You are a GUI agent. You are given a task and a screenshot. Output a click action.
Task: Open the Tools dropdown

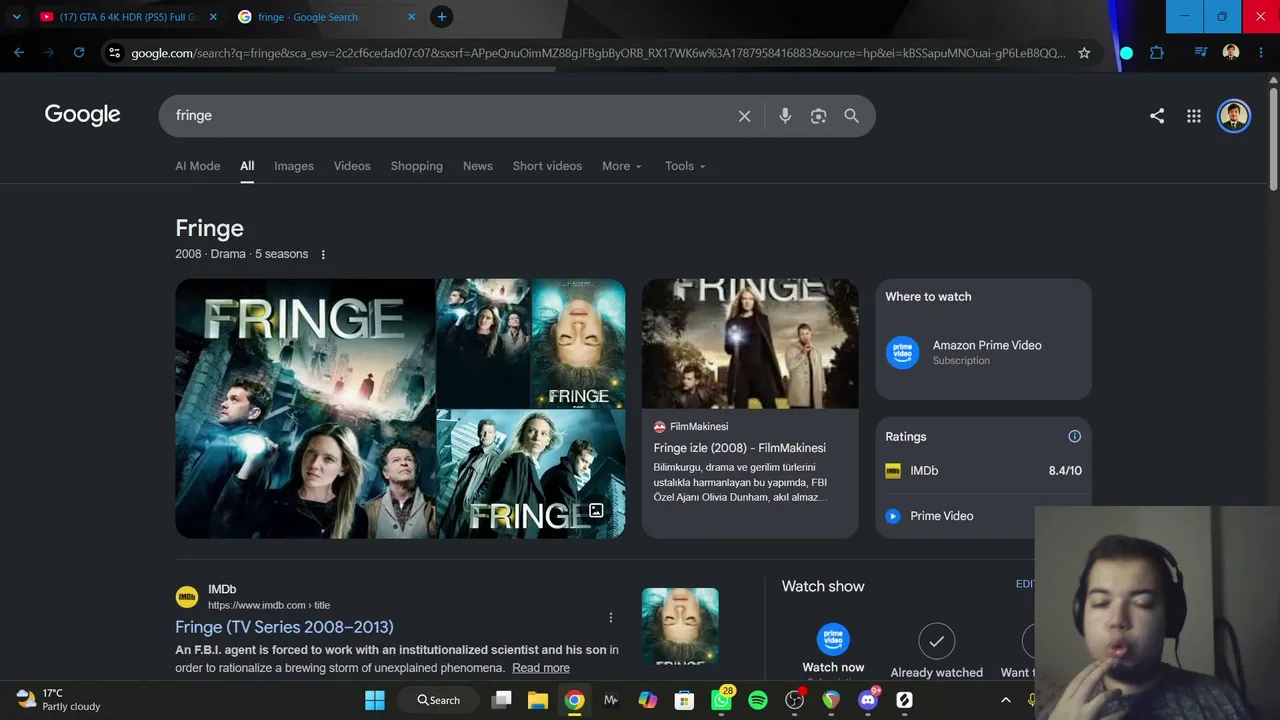pyautogui.click(x=685, y=166)
